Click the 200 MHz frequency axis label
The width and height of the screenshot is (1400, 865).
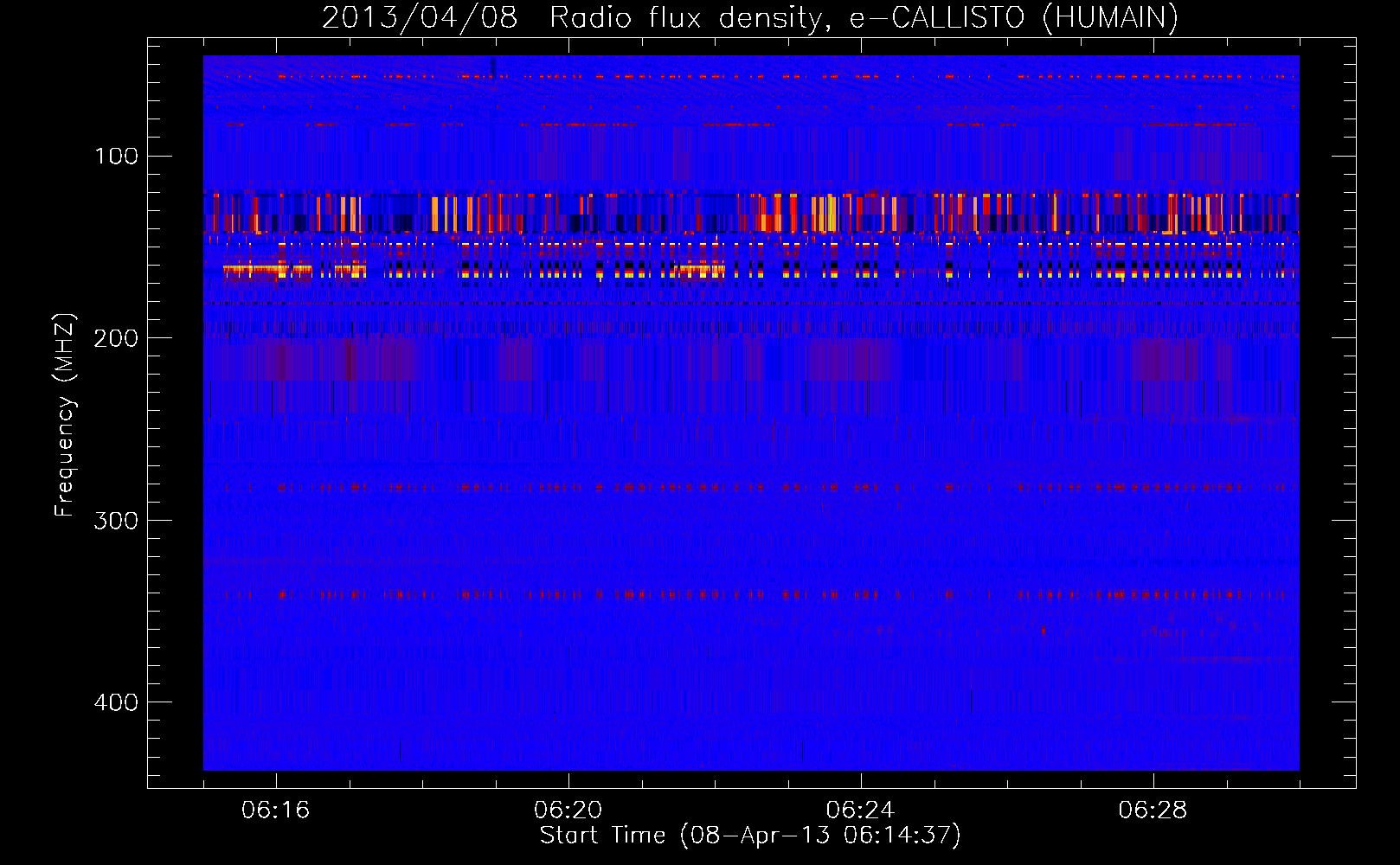coord(117,338)
